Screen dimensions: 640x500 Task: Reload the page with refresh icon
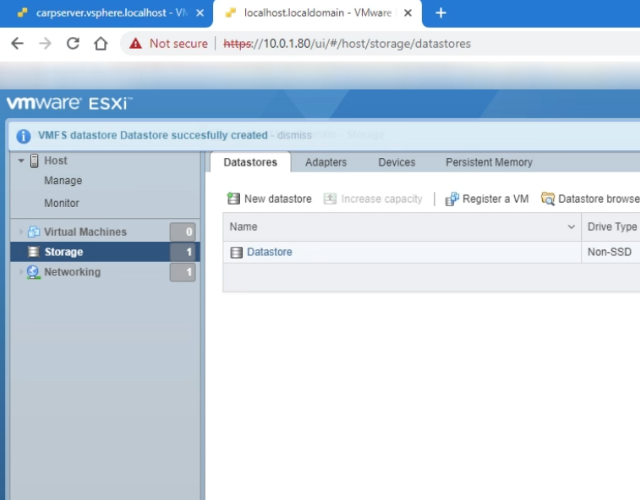(x=73, y=43)
